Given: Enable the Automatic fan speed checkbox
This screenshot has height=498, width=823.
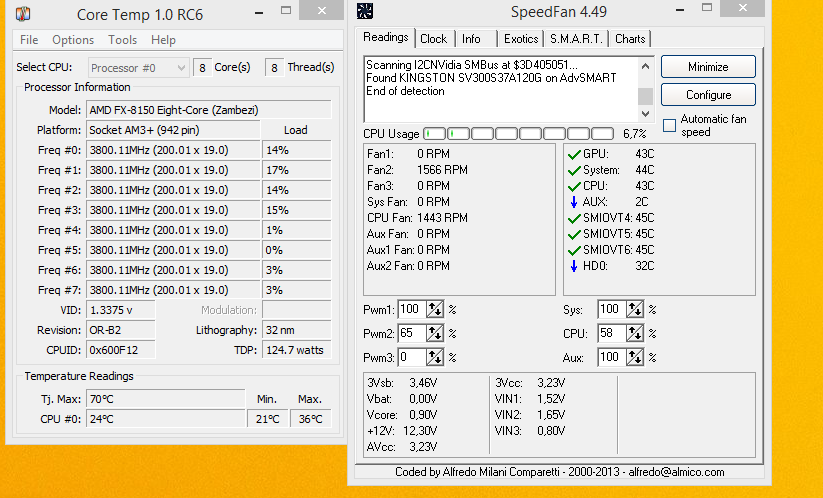Looking at the screenshot, I should pyautogui.click(x=669, y=125).
